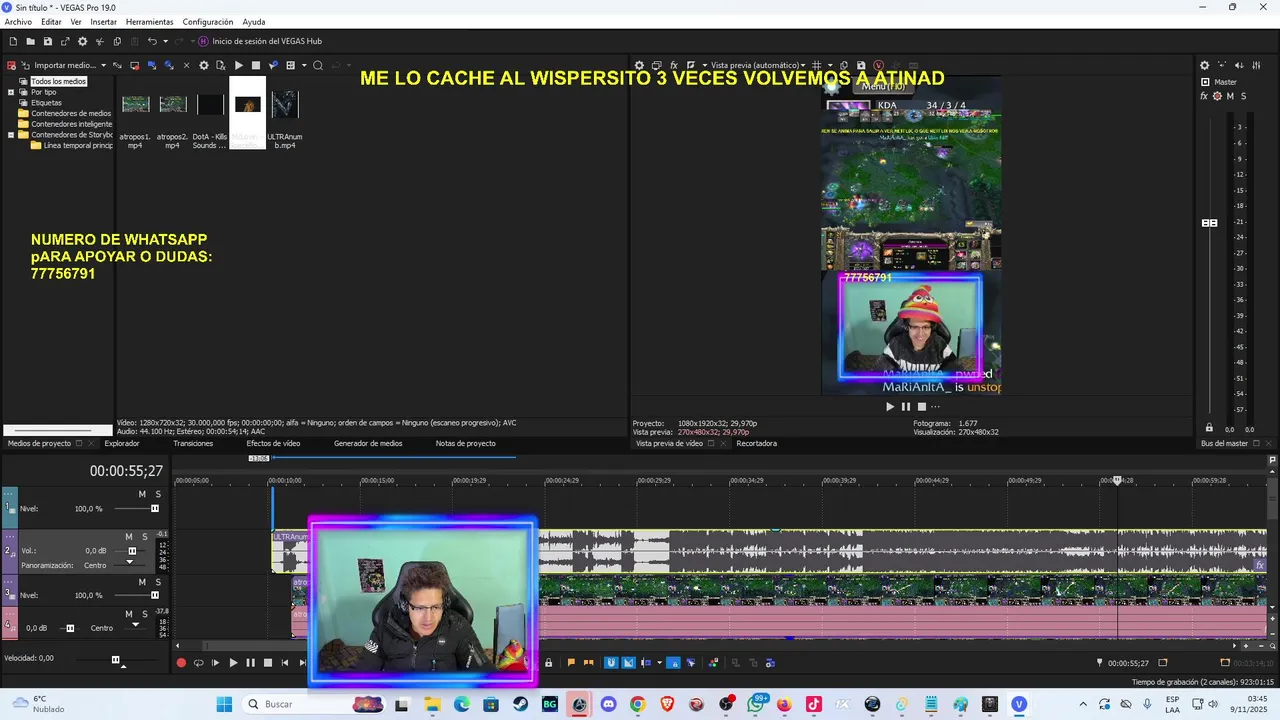Image resolution: width=1280 pixels, height=720 pixels.
Task: Open the Efectos de vídeo tab
Action: coord(273,443)
